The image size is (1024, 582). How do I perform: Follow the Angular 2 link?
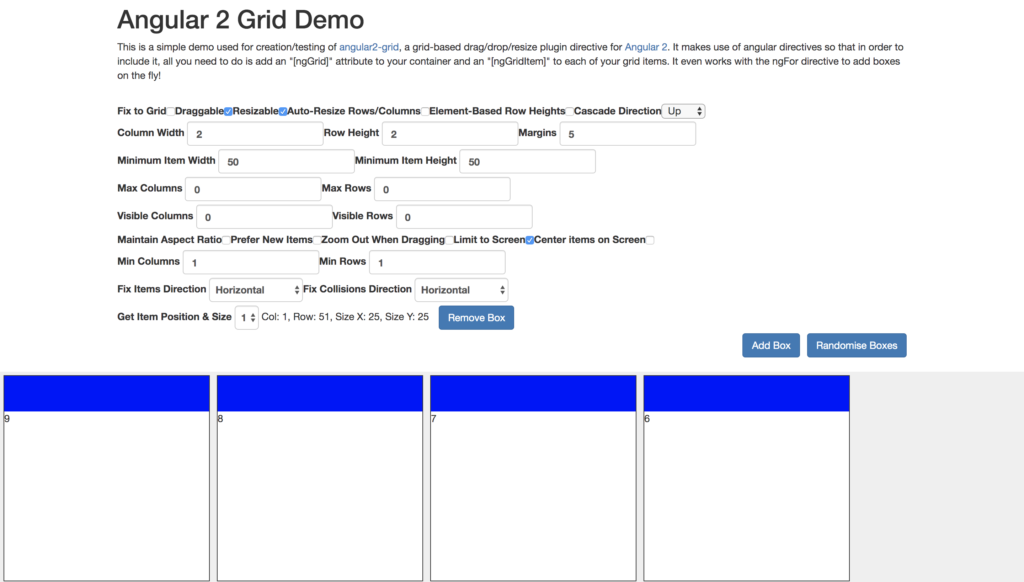point(646,47)
